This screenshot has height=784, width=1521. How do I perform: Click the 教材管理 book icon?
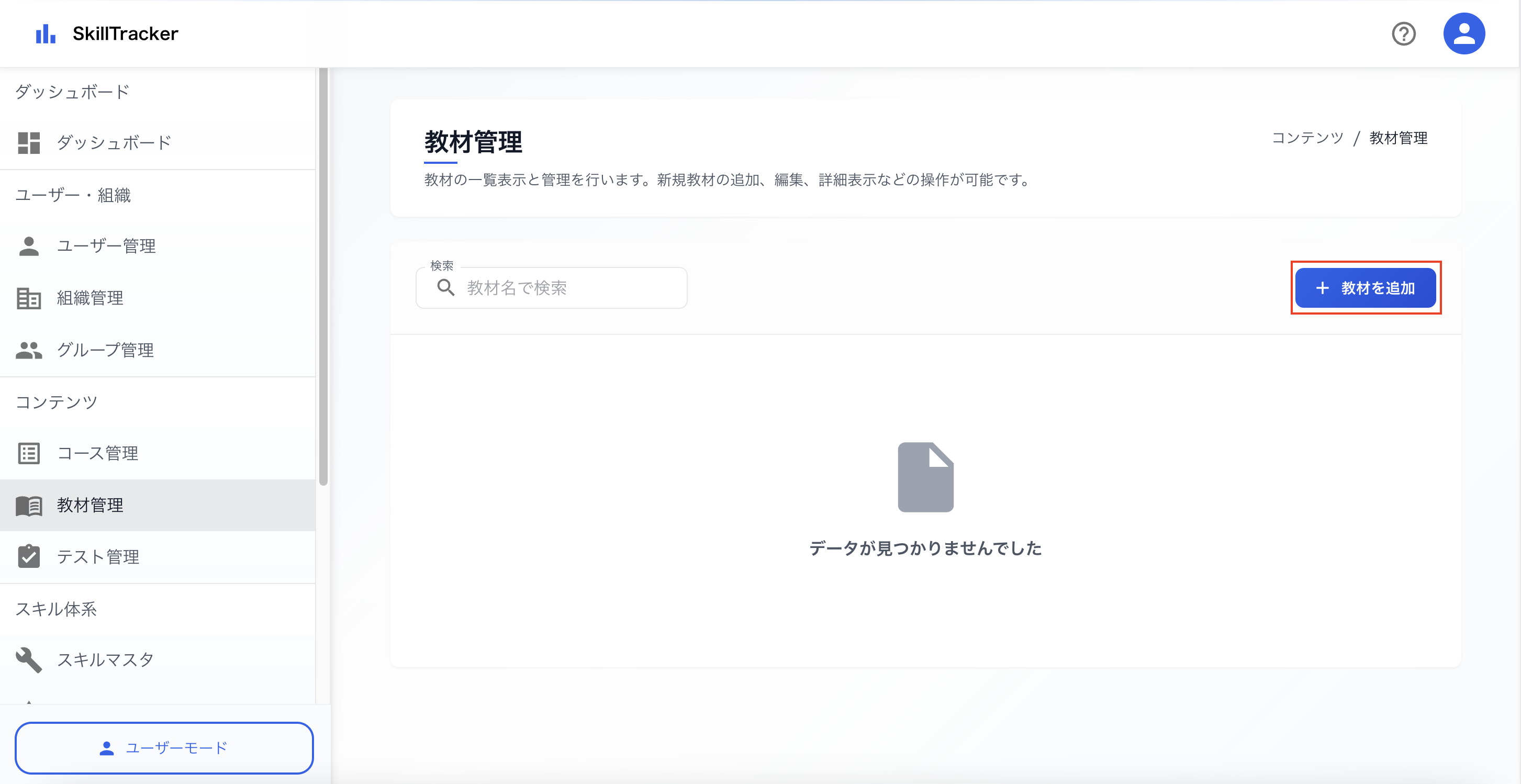click(28, 506)
